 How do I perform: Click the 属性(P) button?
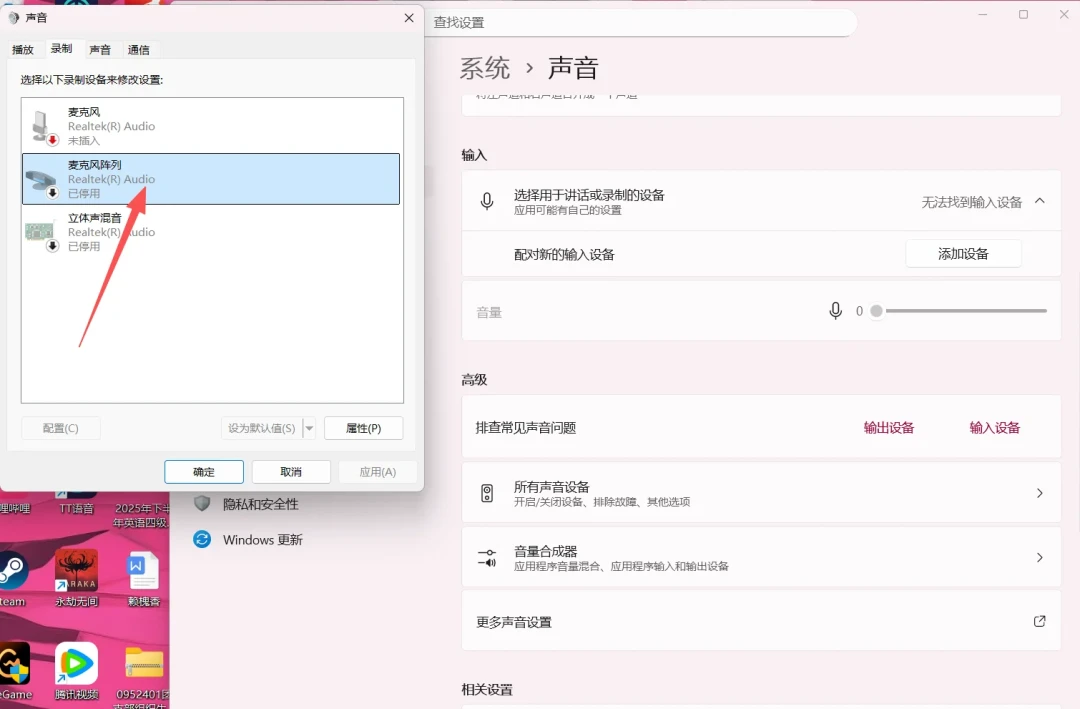[x=363, y=428]
